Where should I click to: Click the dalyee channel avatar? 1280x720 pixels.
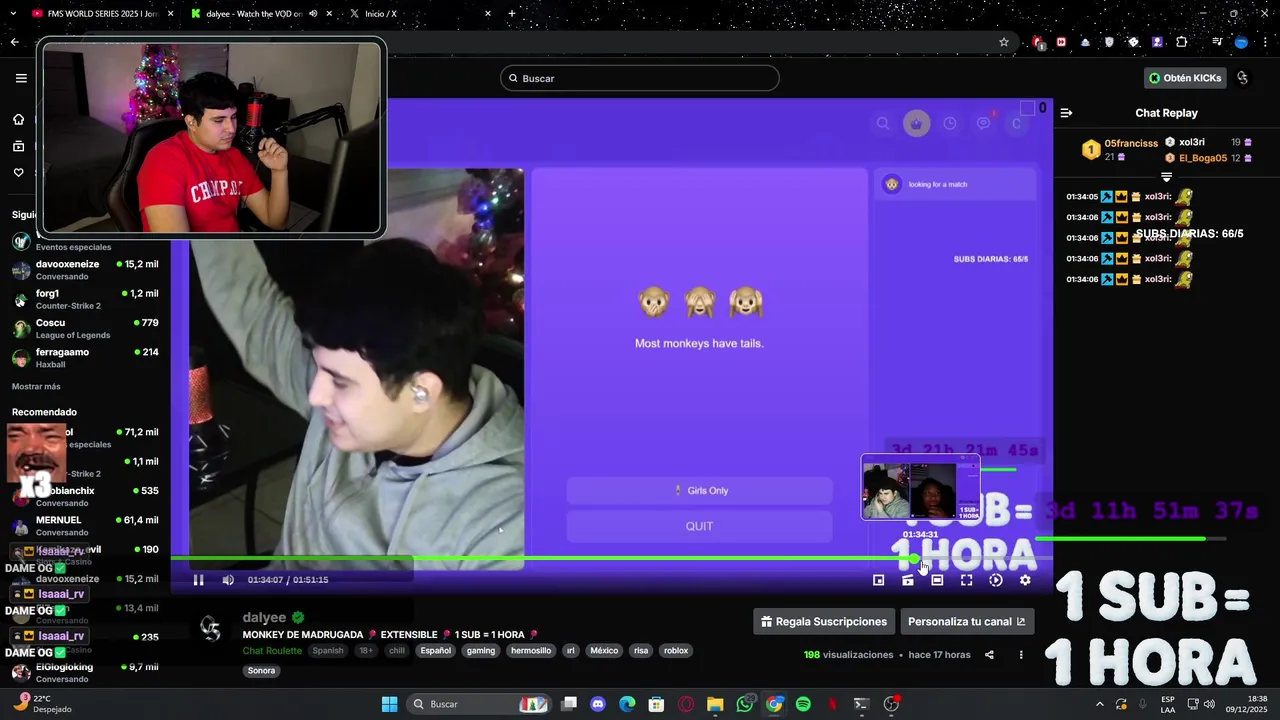(211, 629)
